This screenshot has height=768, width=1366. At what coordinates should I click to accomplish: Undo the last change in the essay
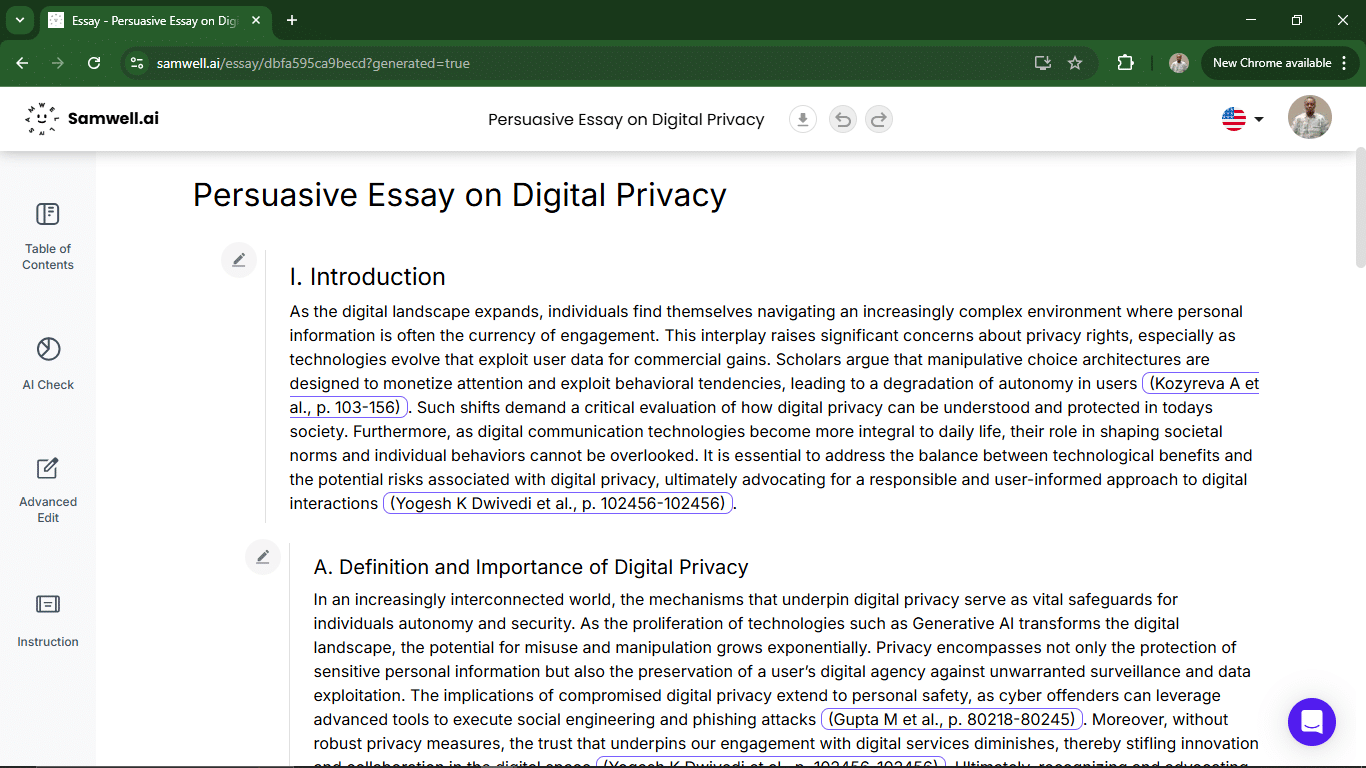(843, 120)
